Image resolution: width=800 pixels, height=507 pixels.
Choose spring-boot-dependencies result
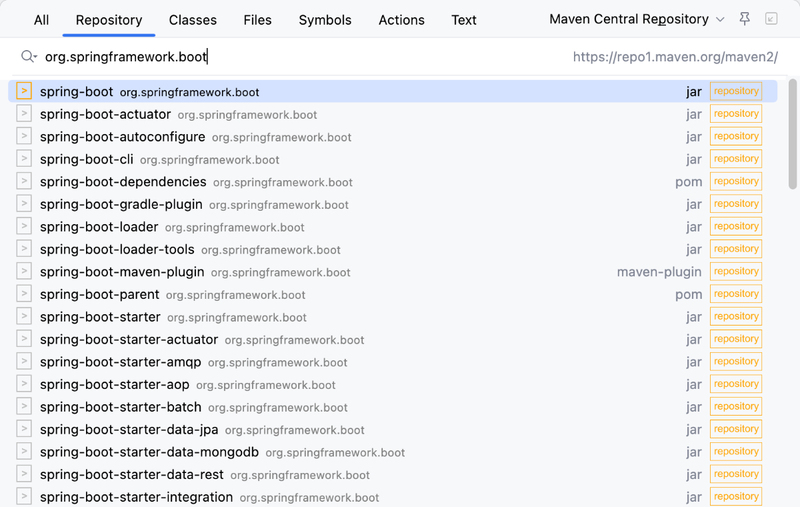coord(123,182)
